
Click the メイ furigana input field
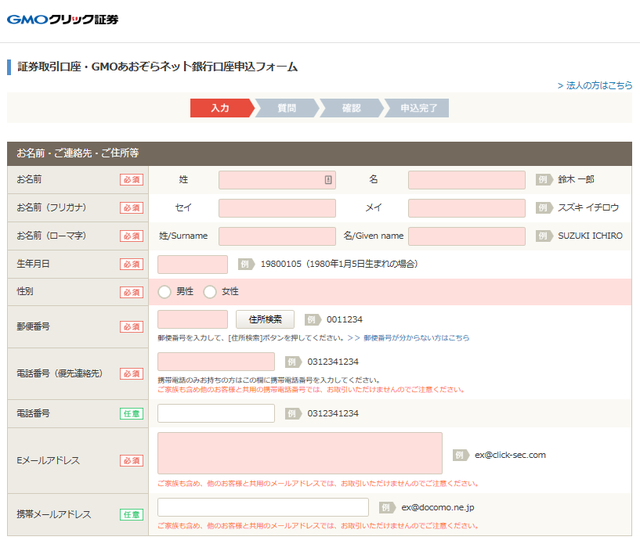pos(467,208)
